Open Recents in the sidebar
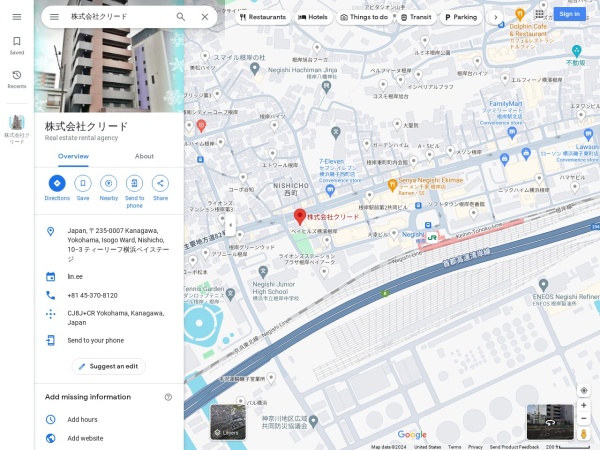This screenshot has width=600, height=450. click(x=17, y=79)
